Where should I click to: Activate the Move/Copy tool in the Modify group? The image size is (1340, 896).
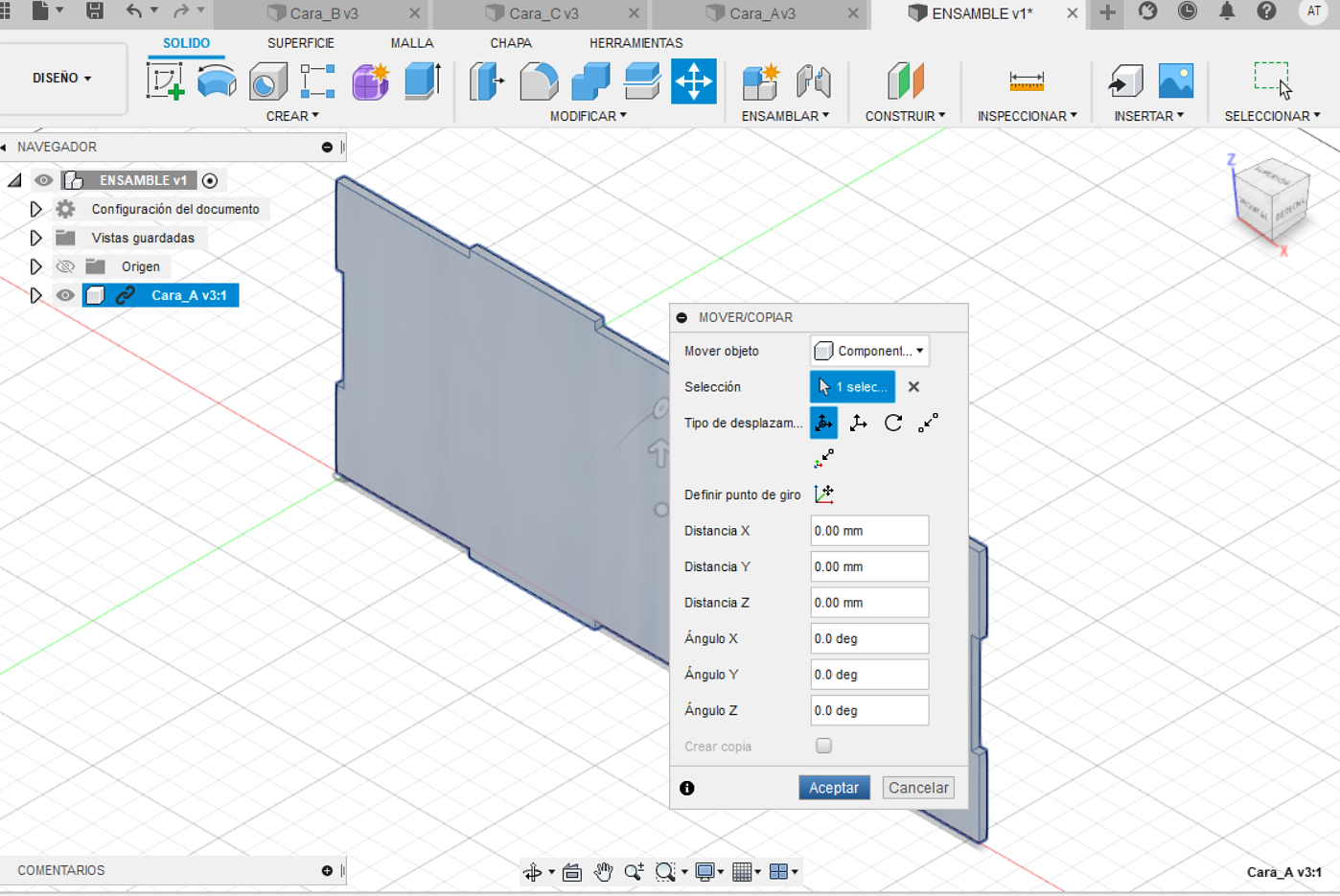(693, 81)
